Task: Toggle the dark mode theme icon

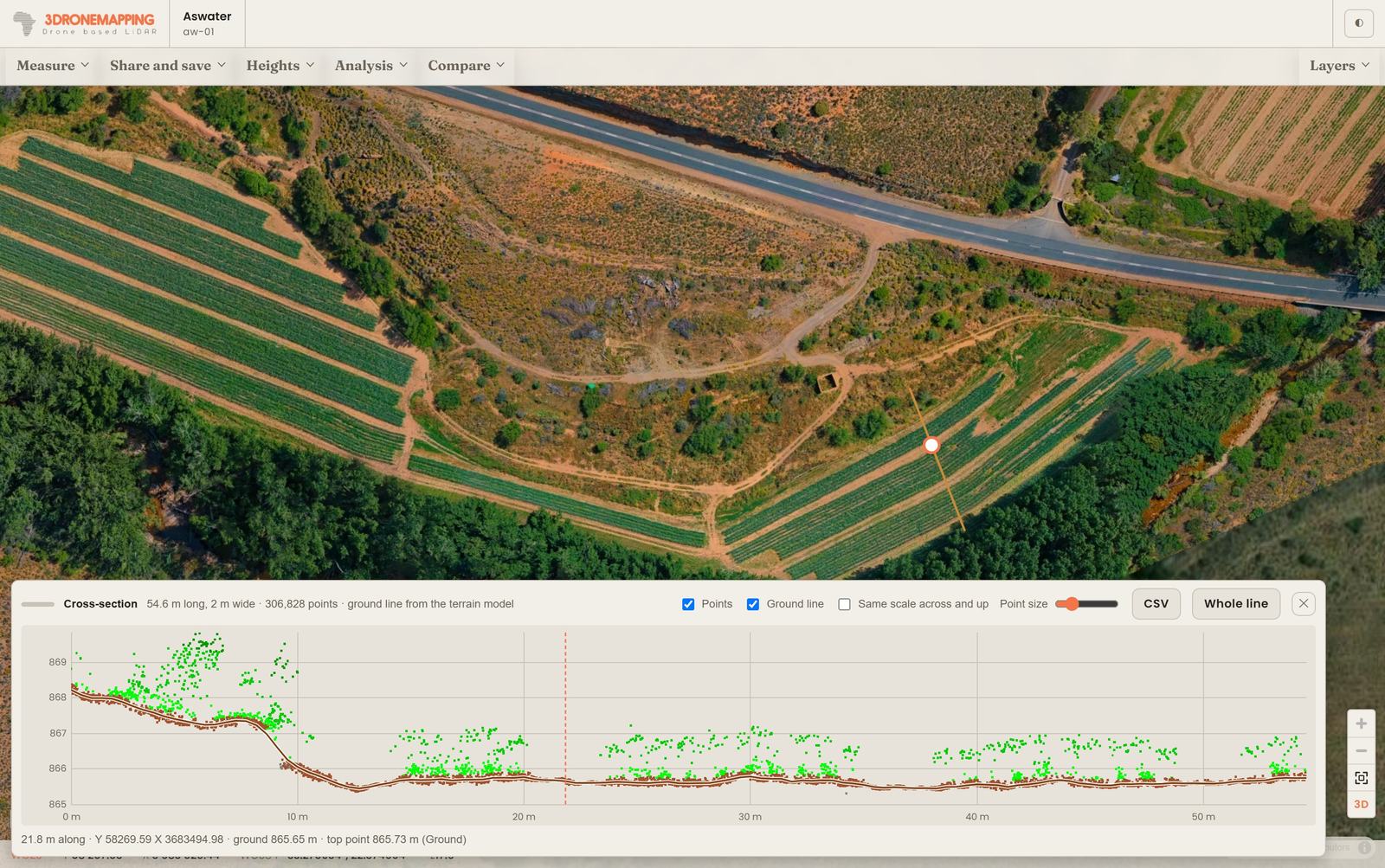Action: [x=1358, y=23]
